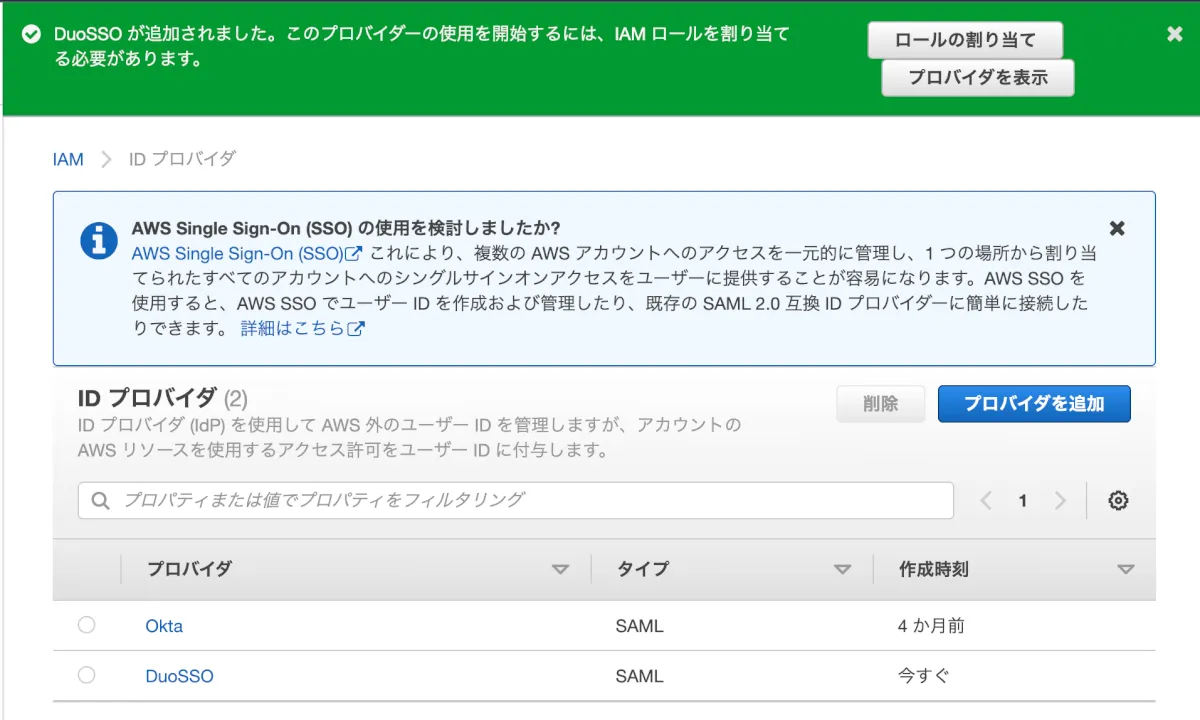Image resolution: width=1200 pixels, height=720 pixels.
Task: Focus the property filter search field
Action: pyautogui.click(x=530, y=500)
